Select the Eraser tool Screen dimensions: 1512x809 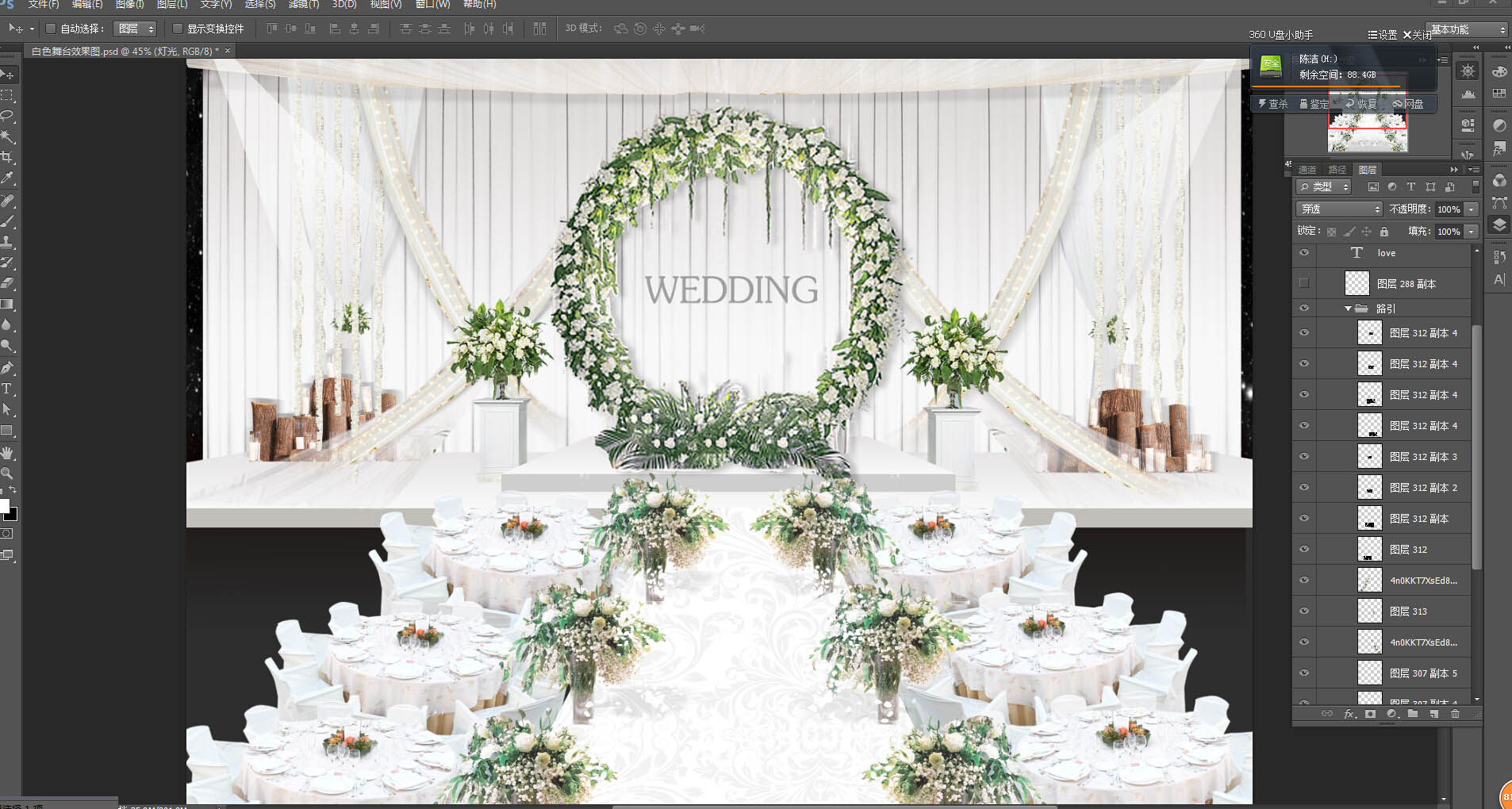click(7, 283)
